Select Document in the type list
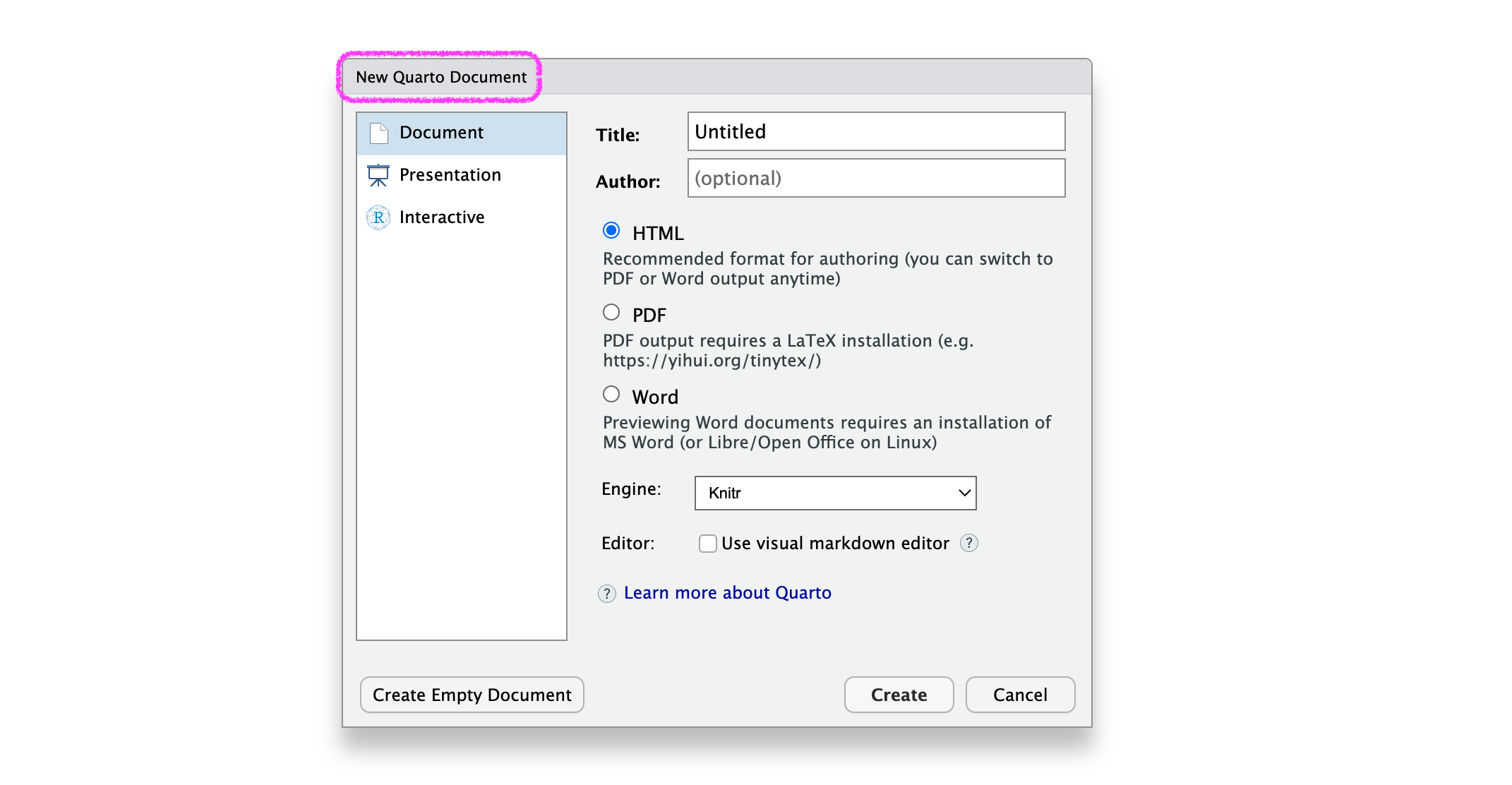The image size is (1512, 785). click(442, 133)
